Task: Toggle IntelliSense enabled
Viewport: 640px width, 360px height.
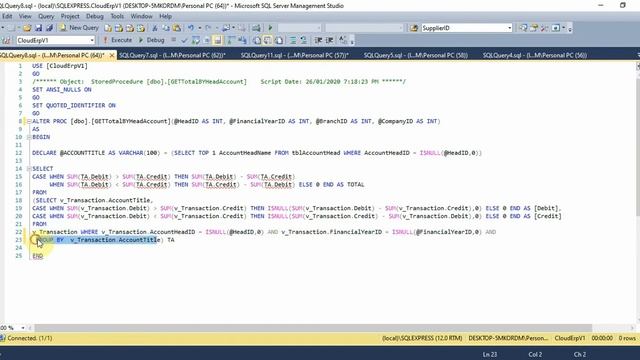Action: pyautogui.click(x=218, y=40)
